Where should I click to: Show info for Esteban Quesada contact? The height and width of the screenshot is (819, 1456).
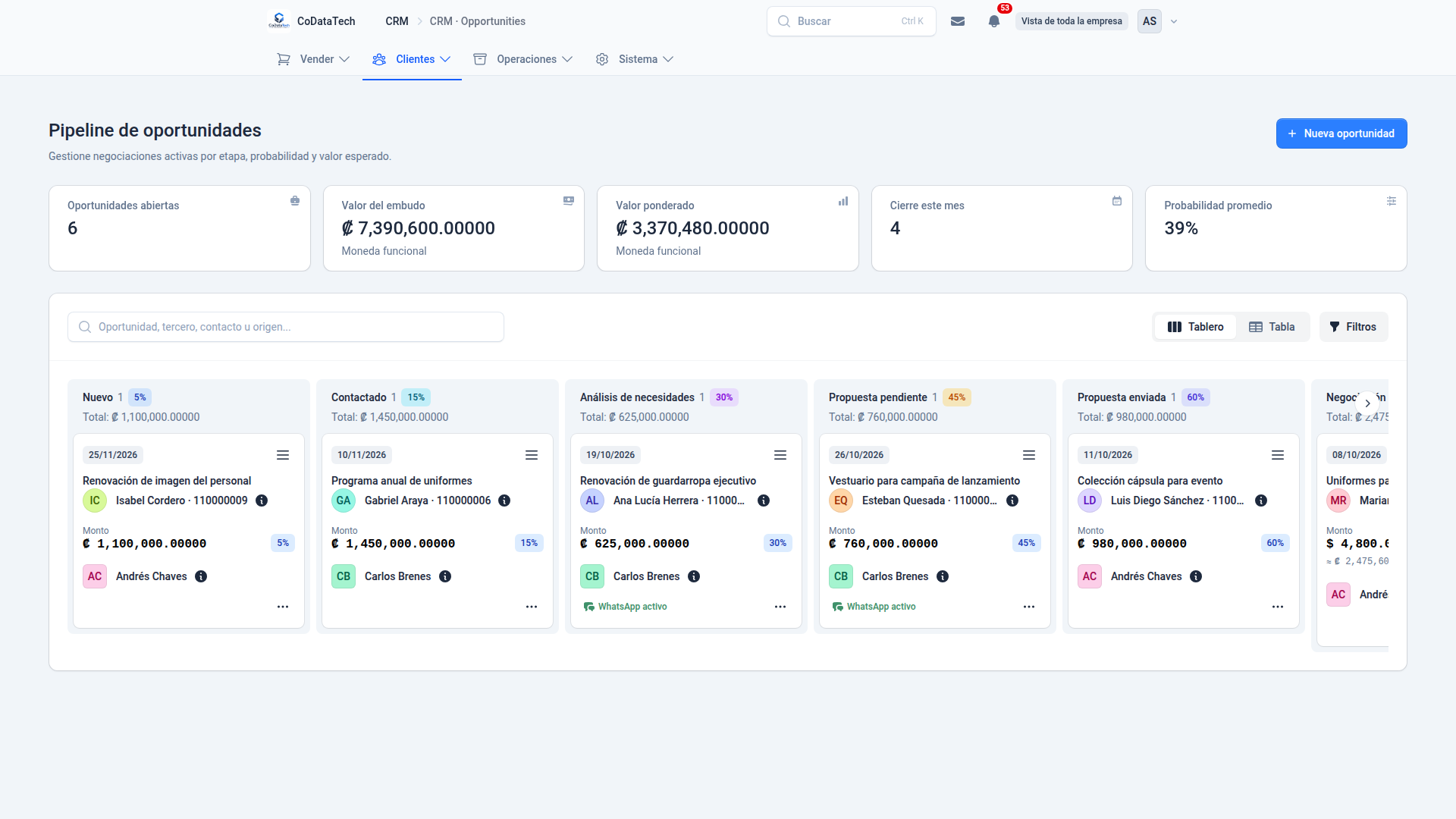pyautogui.click(x=1012, y=500)
